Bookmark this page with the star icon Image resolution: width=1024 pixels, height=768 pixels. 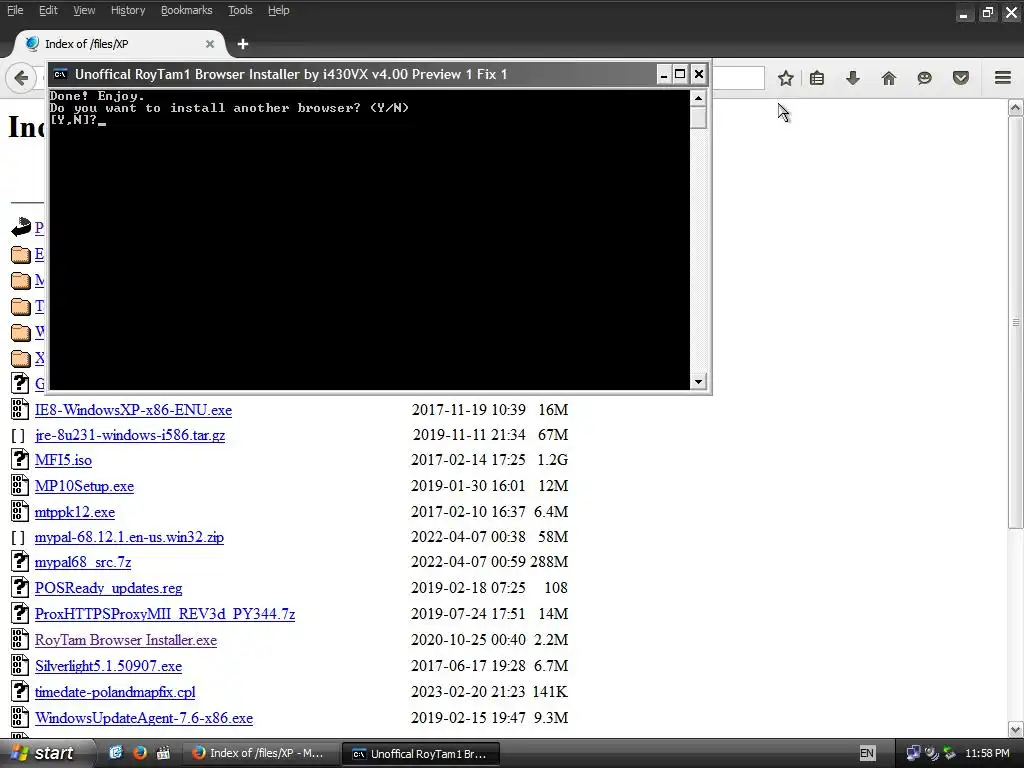click(x=786, y=78)
